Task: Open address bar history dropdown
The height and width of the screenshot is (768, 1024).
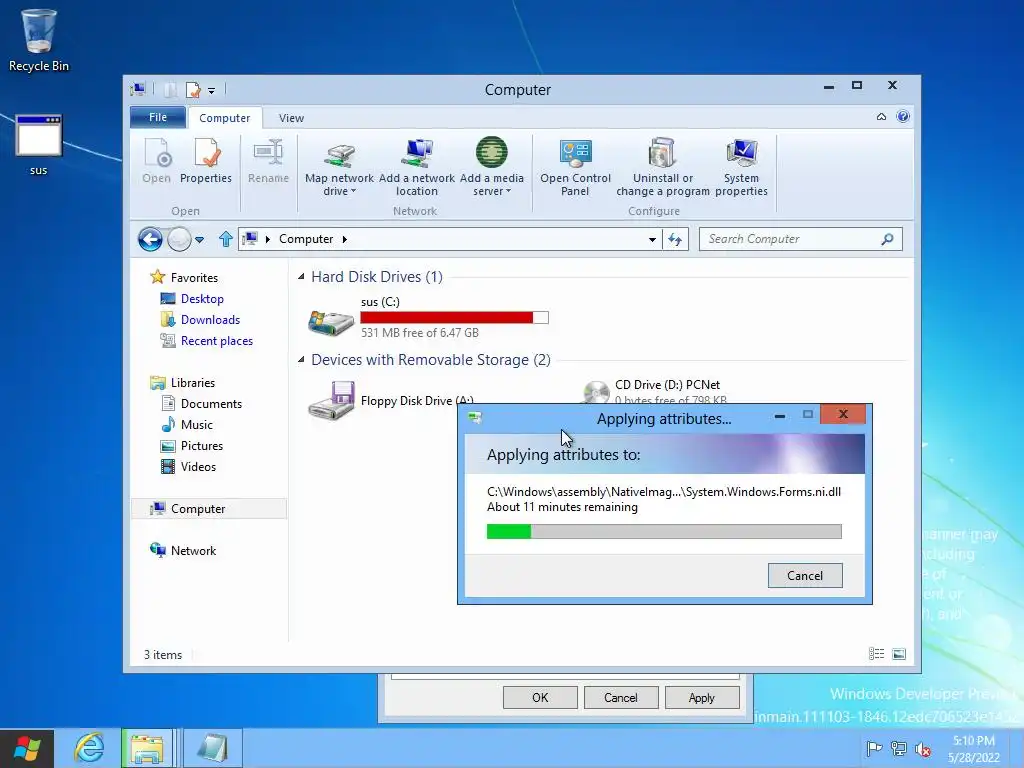Action: (652, 240)
